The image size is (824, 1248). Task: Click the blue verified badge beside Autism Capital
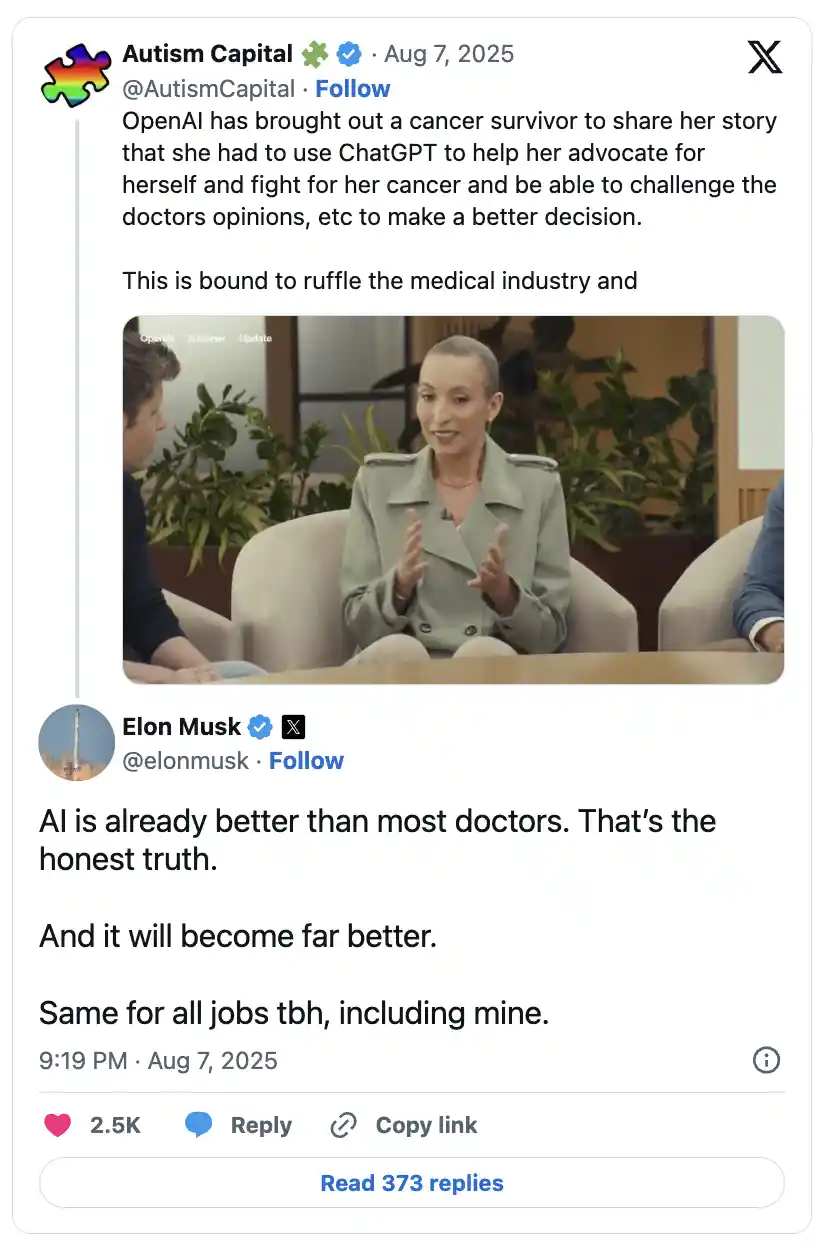349,54
